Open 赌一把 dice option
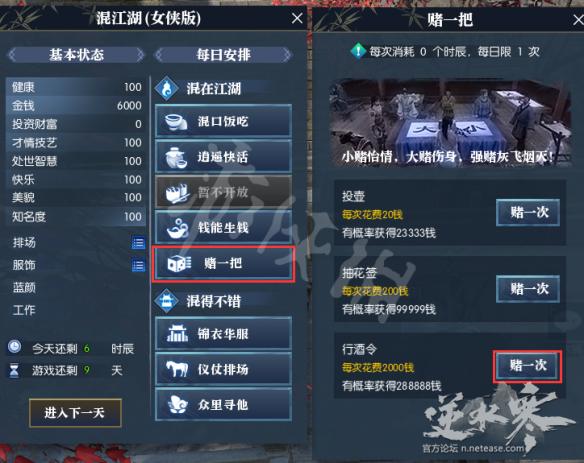584x463 pixels. 223,263
